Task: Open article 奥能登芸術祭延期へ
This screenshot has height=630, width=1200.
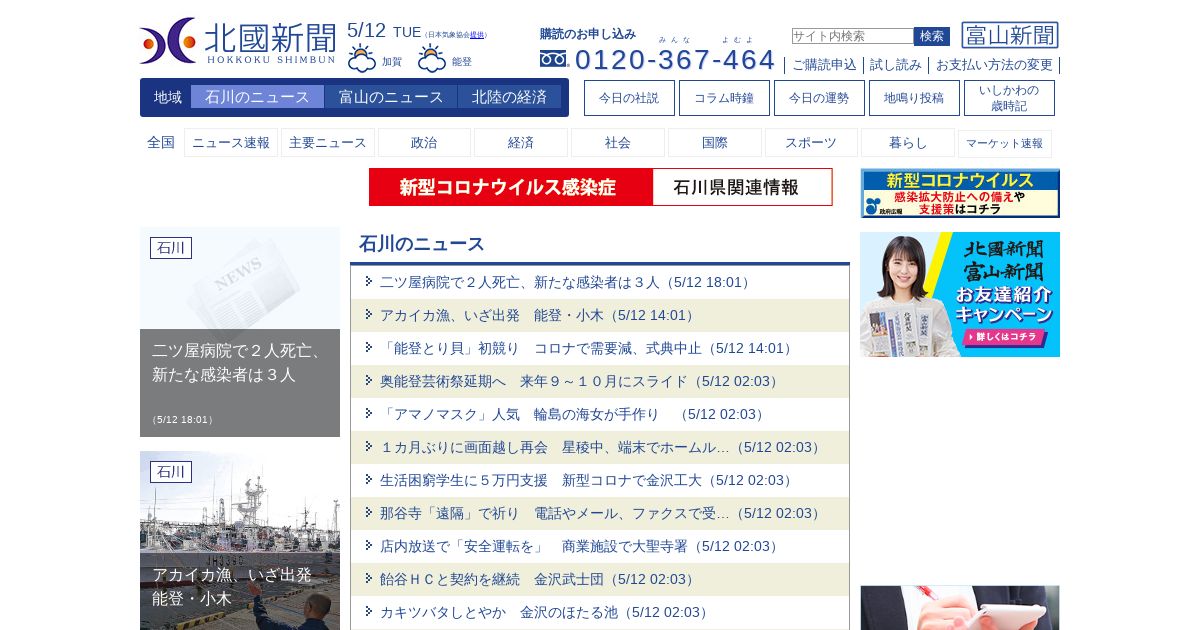Action: pos(580,381)
